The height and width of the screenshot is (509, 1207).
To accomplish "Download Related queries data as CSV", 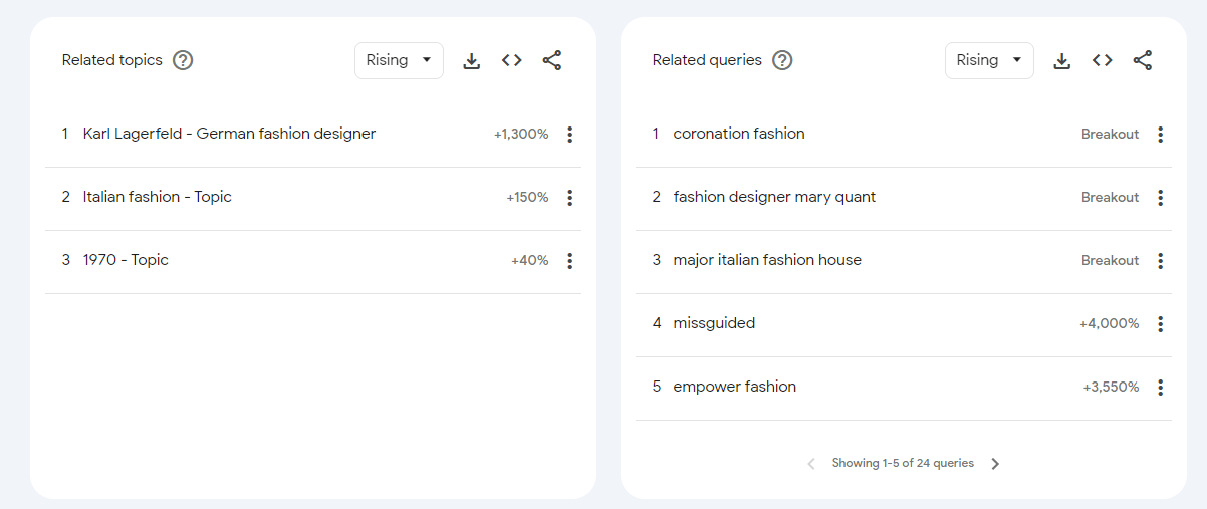I will 1062,61.
